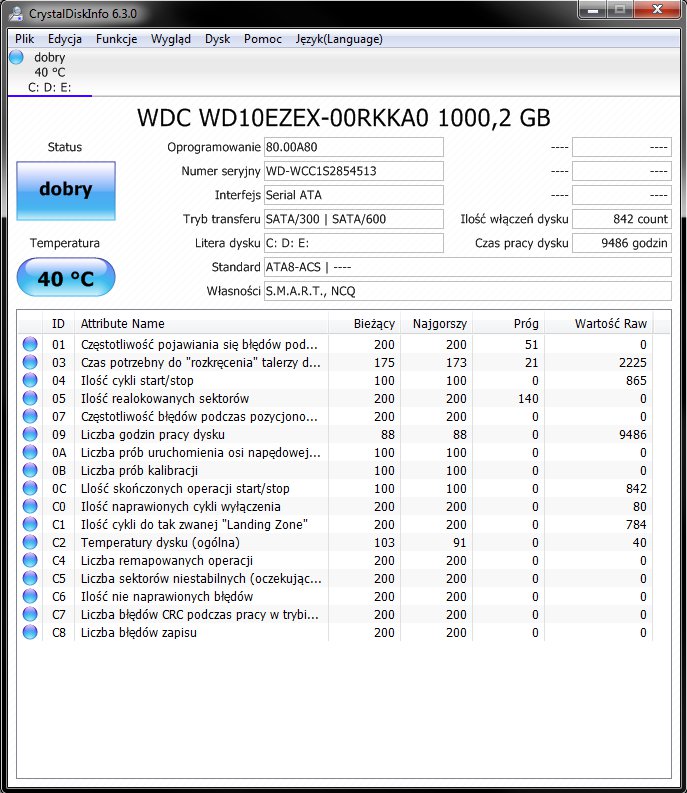
Task: Click raw value 784 in Landing Zone row
Action: coord(636,524)
